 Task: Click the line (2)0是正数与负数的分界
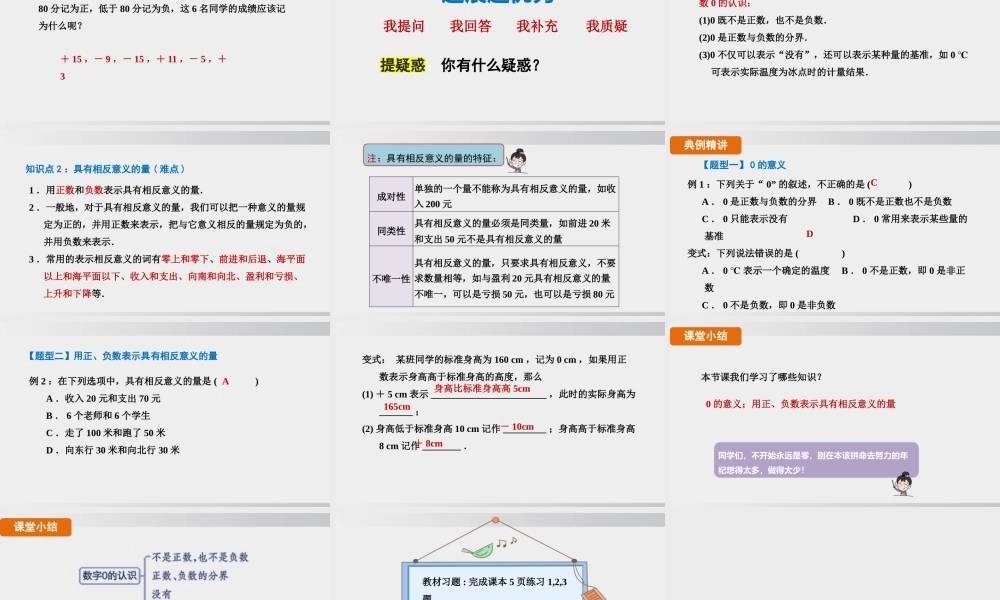[753, 38]
